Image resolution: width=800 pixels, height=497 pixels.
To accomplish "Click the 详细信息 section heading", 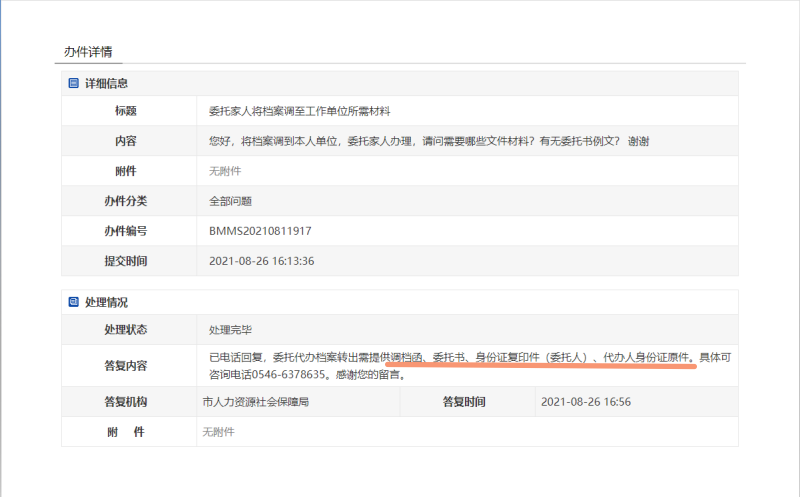I will click(106, 83).
